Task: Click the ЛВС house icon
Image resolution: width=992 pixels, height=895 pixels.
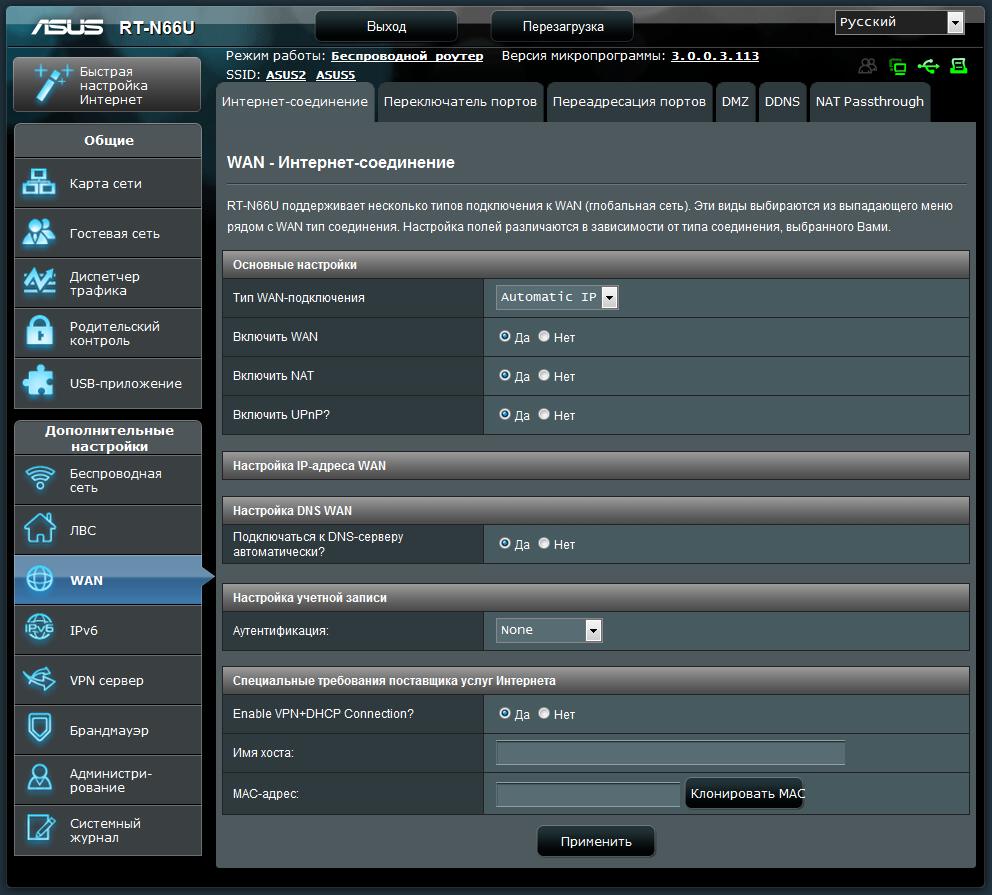Action: tap(40, 528)
